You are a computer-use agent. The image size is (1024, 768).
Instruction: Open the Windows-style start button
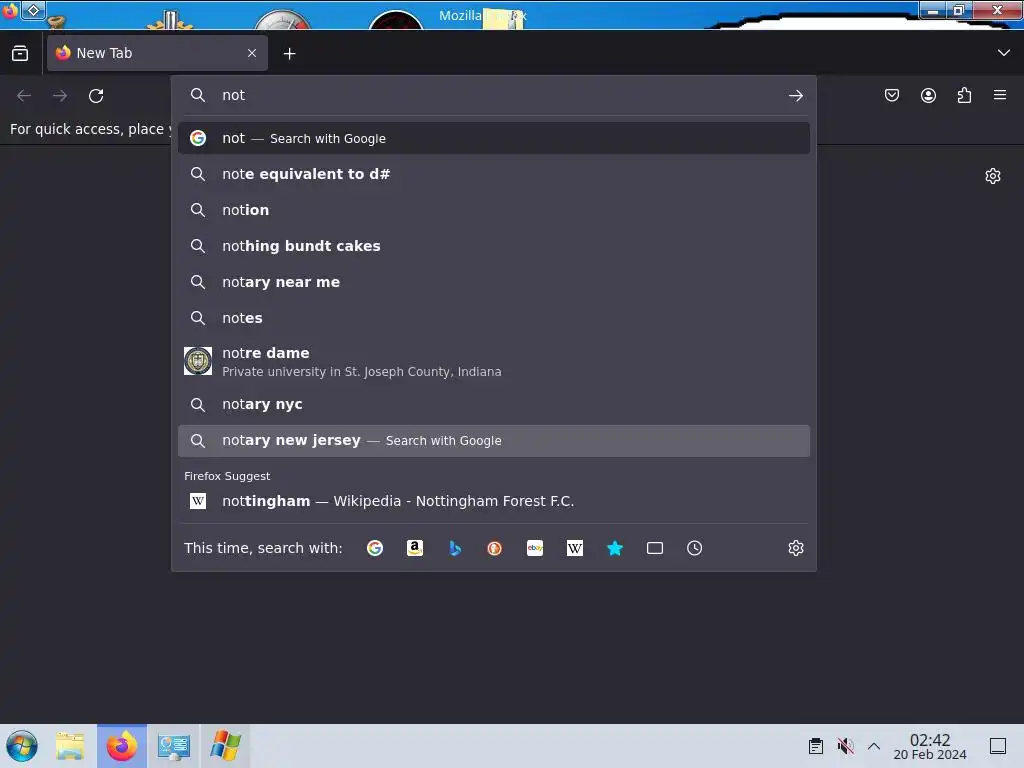(22, 746)
